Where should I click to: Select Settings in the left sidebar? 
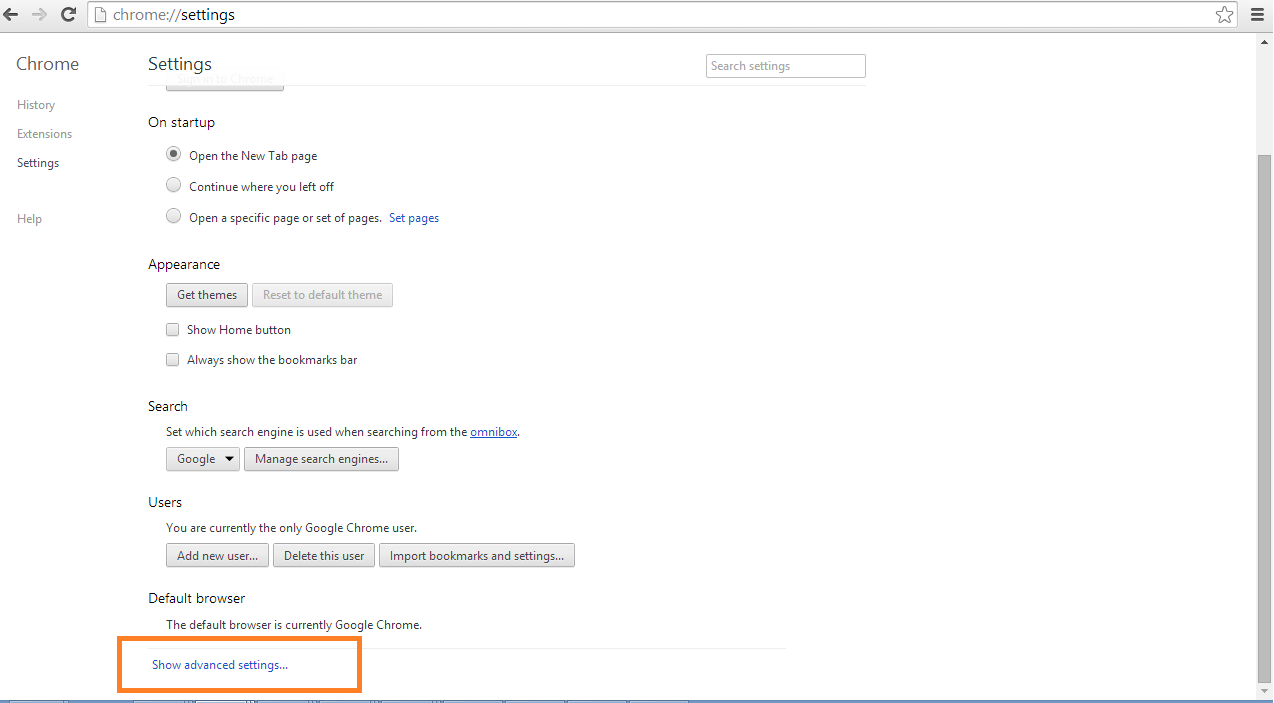[38, 163]
